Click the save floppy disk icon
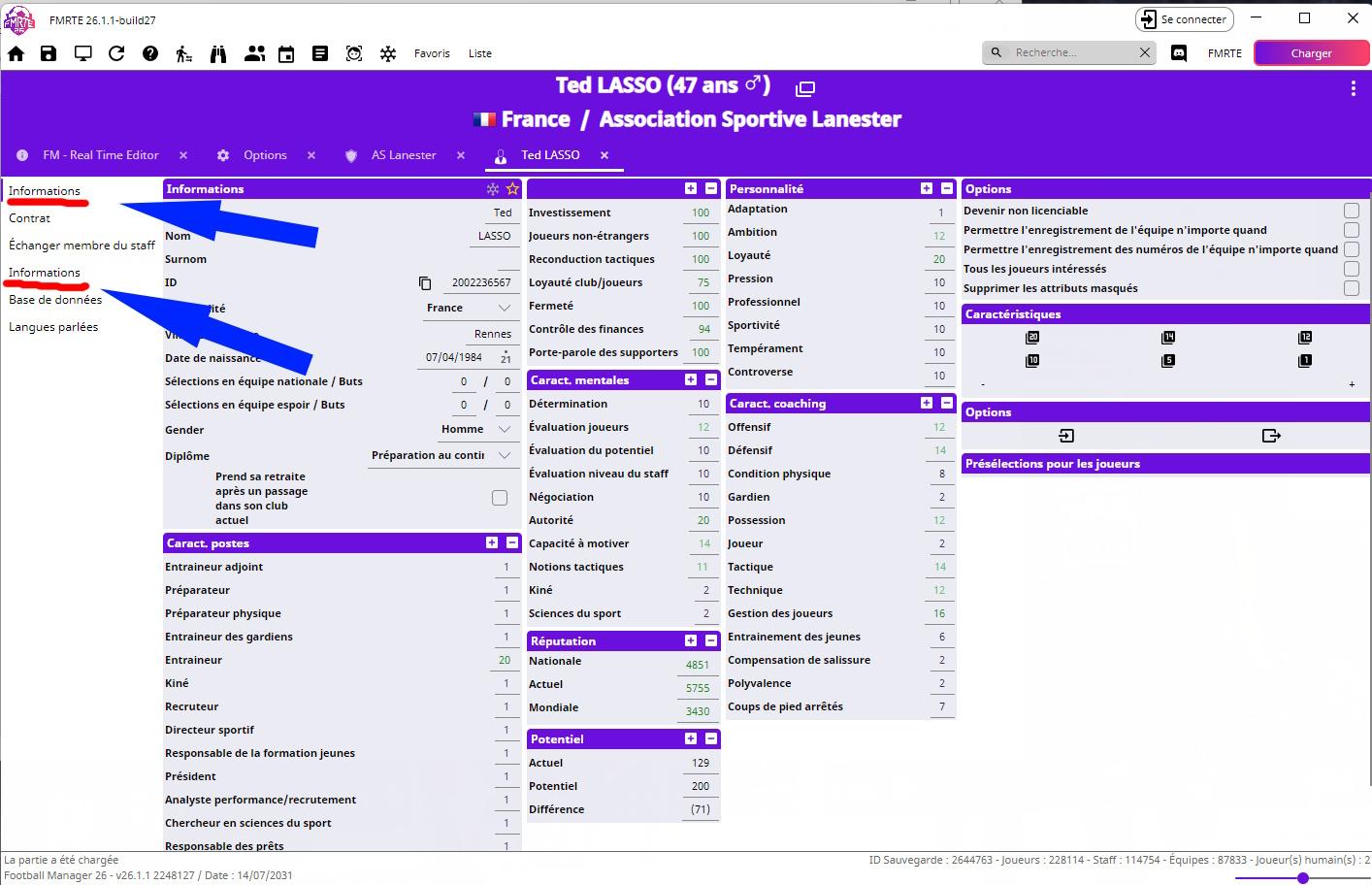The width and height of the screenshot is (1372, 885). pyautogui.click(x=49, y=53)
